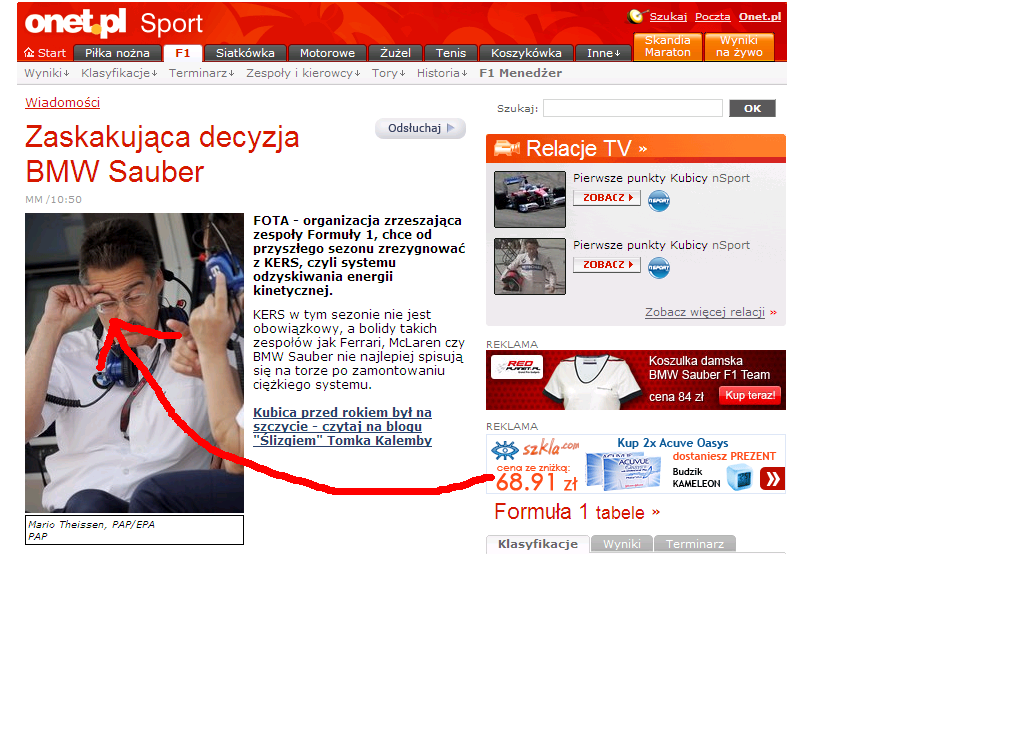Image resolution: width=1024 pixels, height=742 pixels.
Task: Click the home icon beside Start
Action: pyautogui.click(x=29, y=53)
